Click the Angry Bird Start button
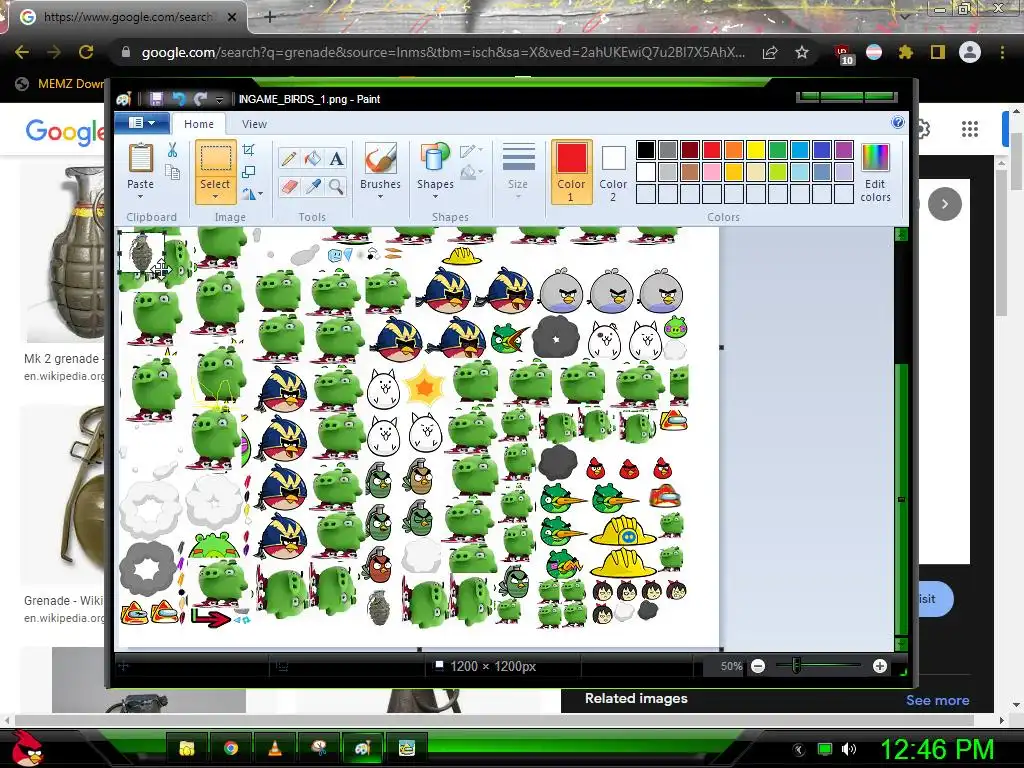 (x=27, y=748)
